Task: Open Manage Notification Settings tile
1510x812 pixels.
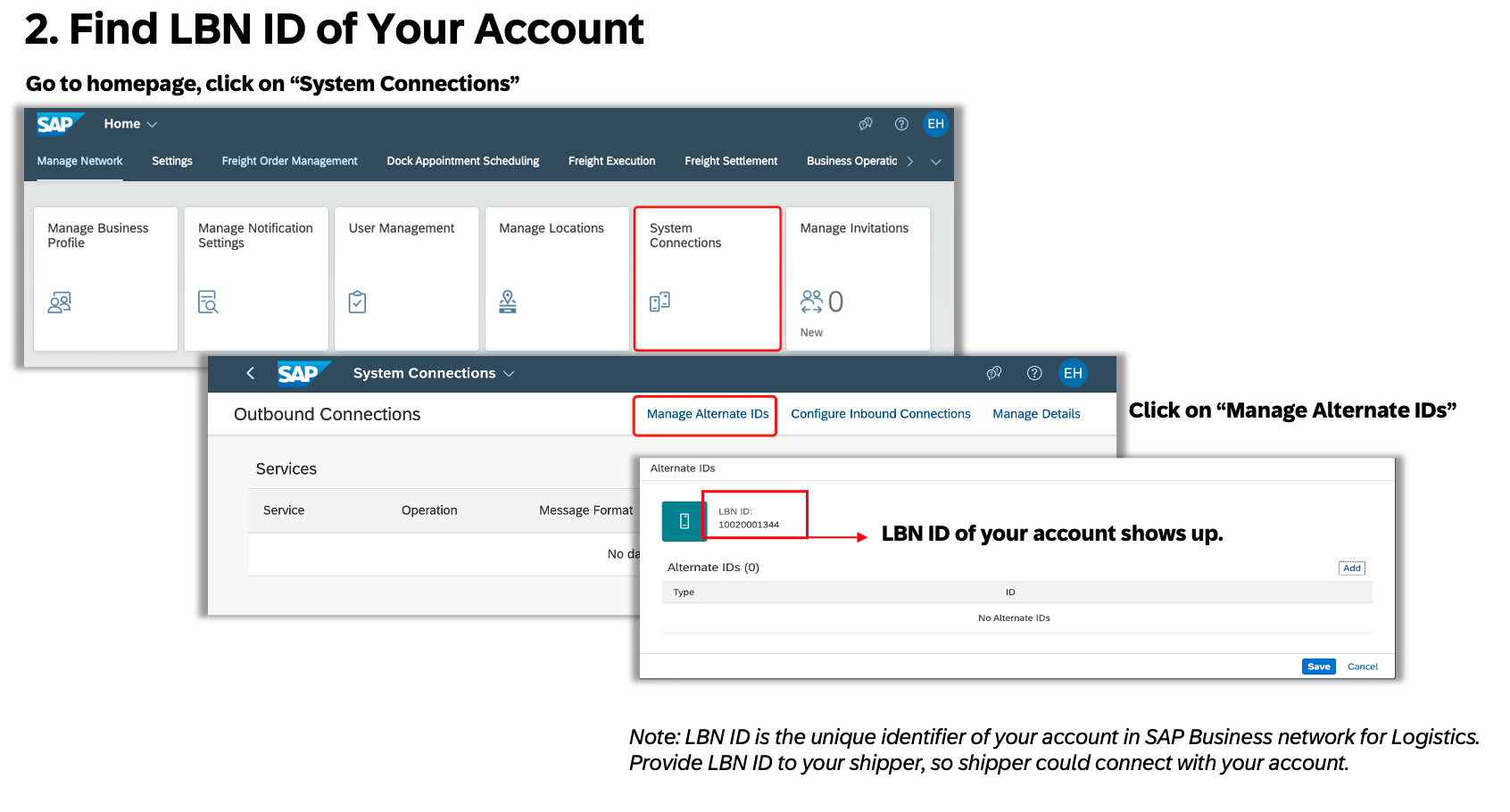Action: click(x=256, y=278)
